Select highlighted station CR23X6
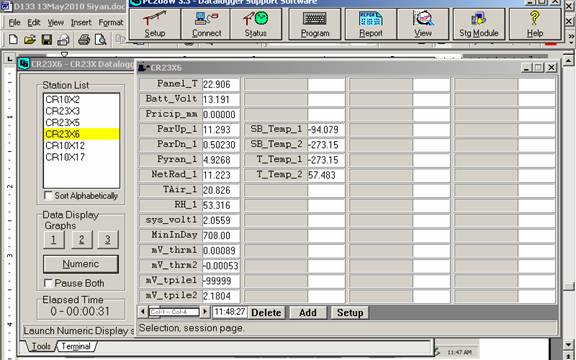This screenshot has height=360, width=576. pos(81,134)
